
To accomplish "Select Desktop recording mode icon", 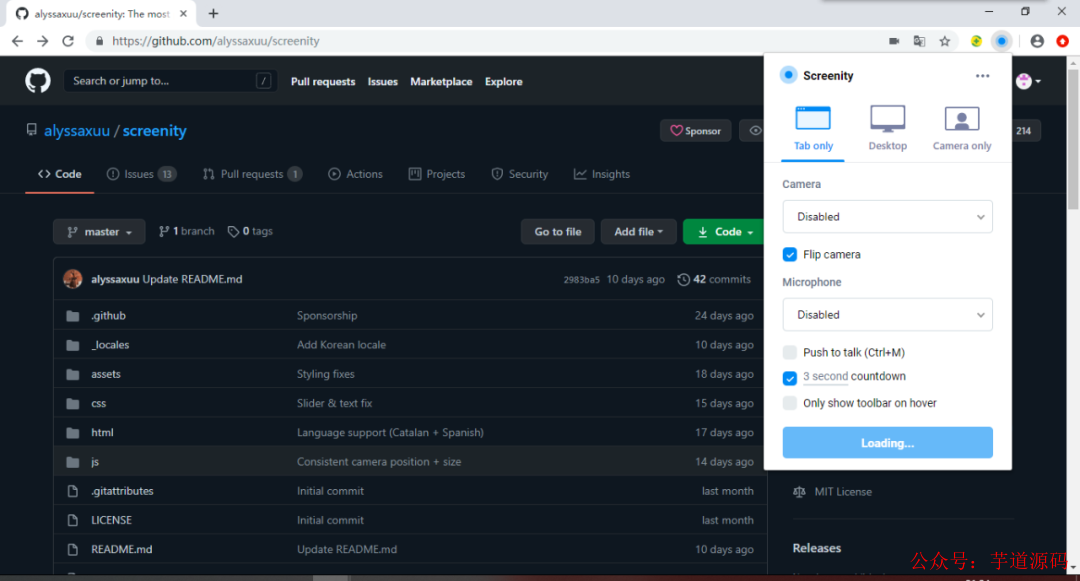I will point(887,118).
